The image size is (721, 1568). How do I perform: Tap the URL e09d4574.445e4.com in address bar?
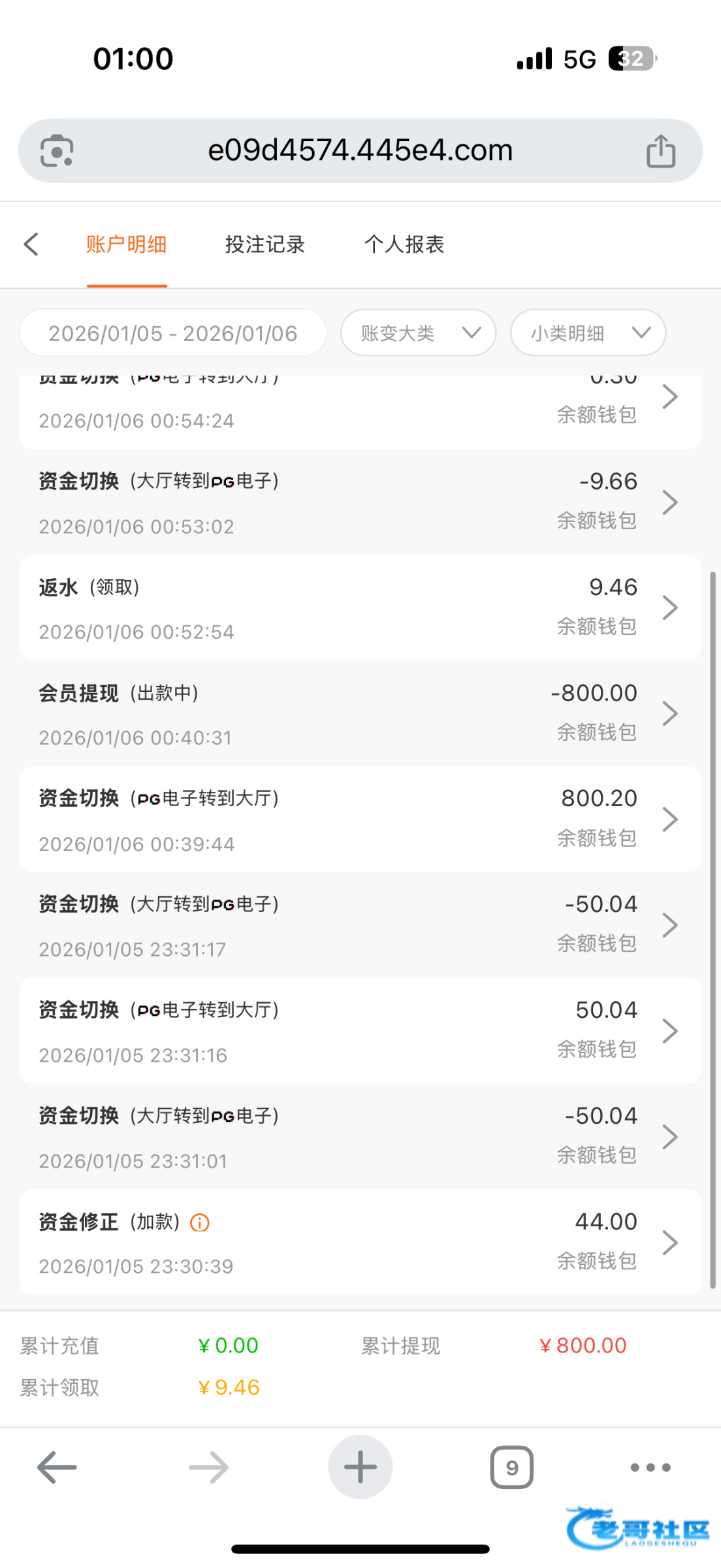pos(360,151)
